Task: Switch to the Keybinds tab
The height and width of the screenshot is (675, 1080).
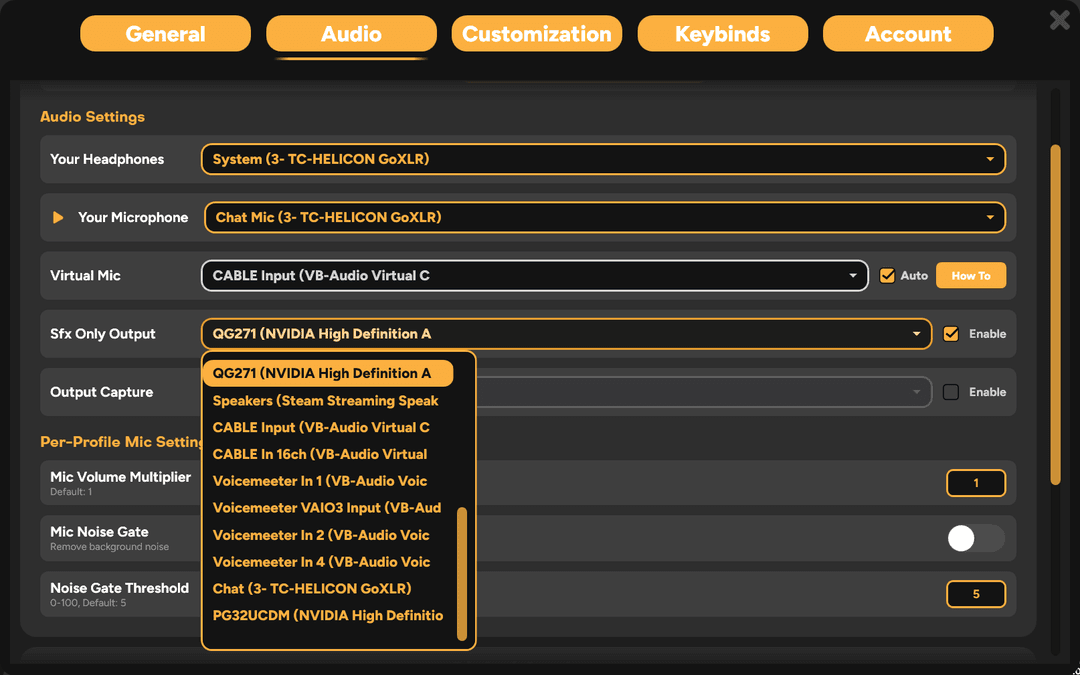Action: (x=722, y=33)
